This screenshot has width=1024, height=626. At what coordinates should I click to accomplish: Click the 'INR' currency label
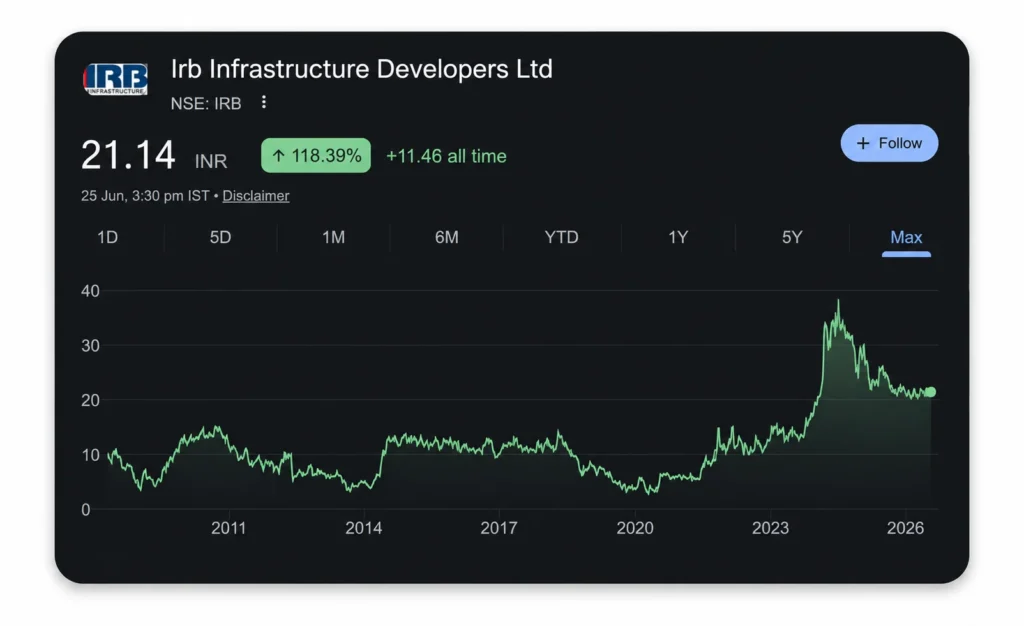click(x=211, y=161)
